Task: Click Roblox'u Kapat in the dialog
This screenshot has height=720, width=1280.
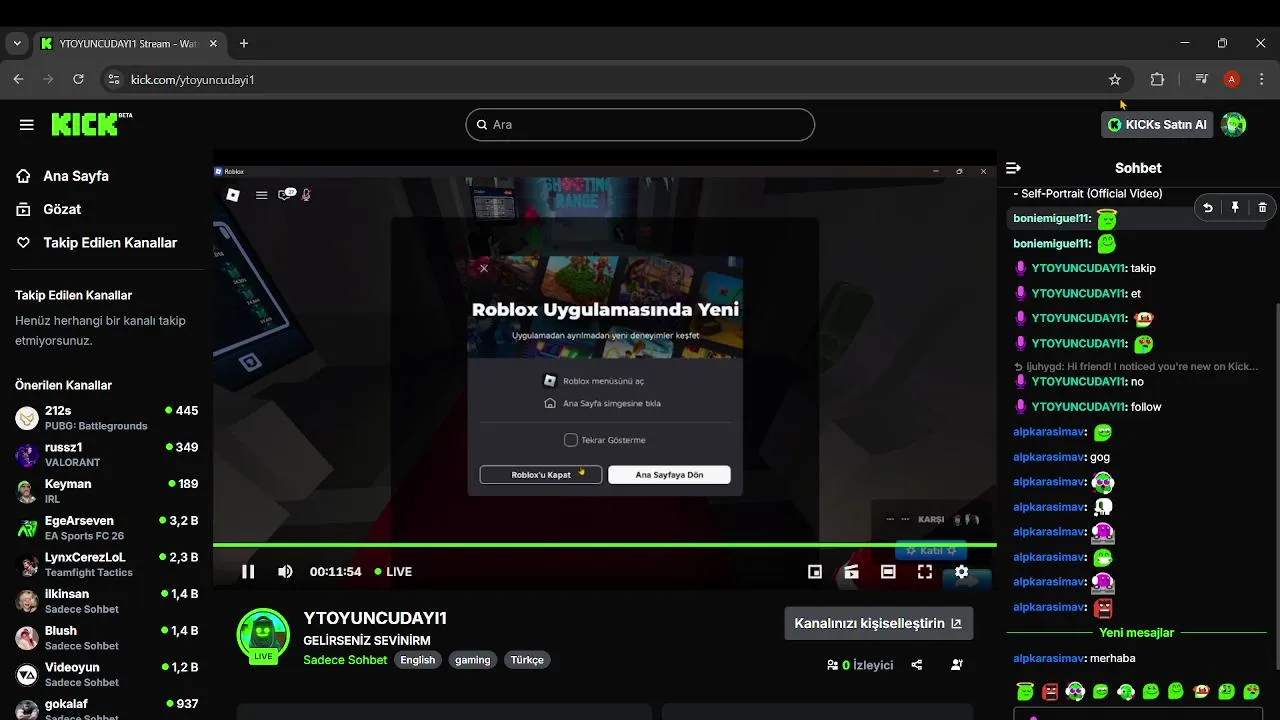Action: click(x=541, y=475)
